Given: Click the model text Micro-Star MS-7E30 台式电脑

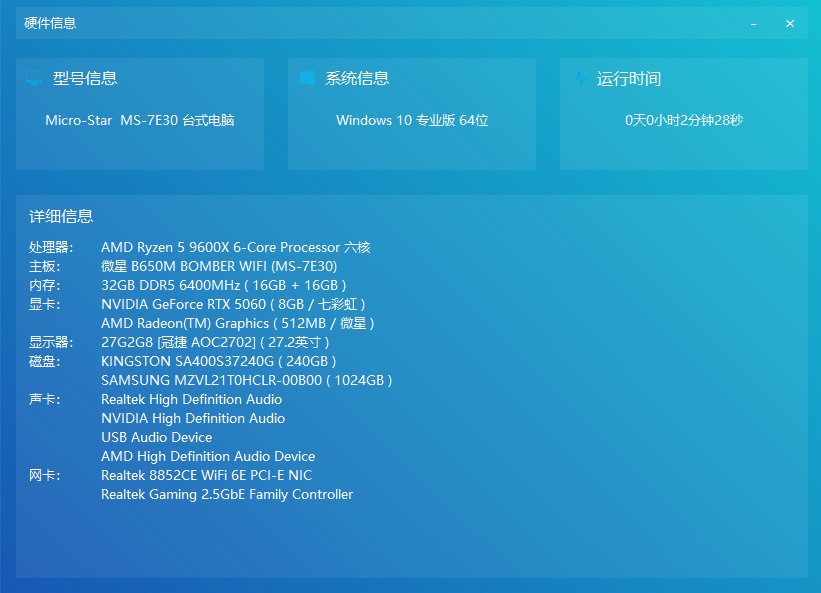Looking at the screenshot, I should [x=140, y=120].
